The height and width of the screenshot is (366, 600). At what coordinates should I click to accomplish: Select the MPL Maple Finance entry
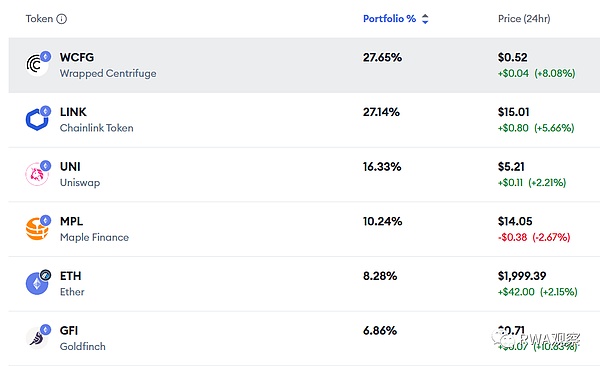click(304, 229)
